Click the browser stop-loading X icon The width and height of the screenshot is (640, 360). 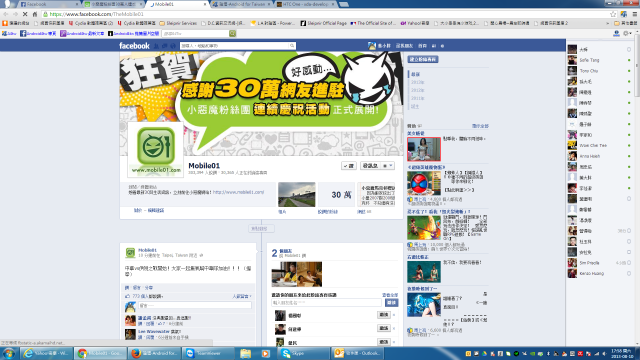click(x=25, y=14)
